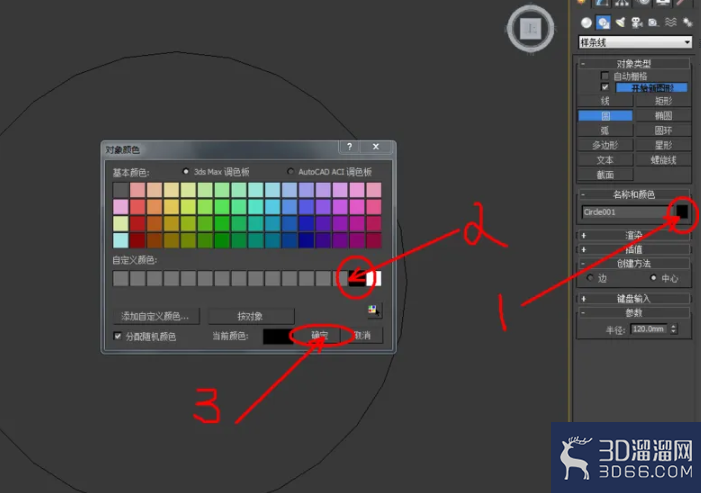Click the 当前颜色 black preview swatch

pos(277,336)
